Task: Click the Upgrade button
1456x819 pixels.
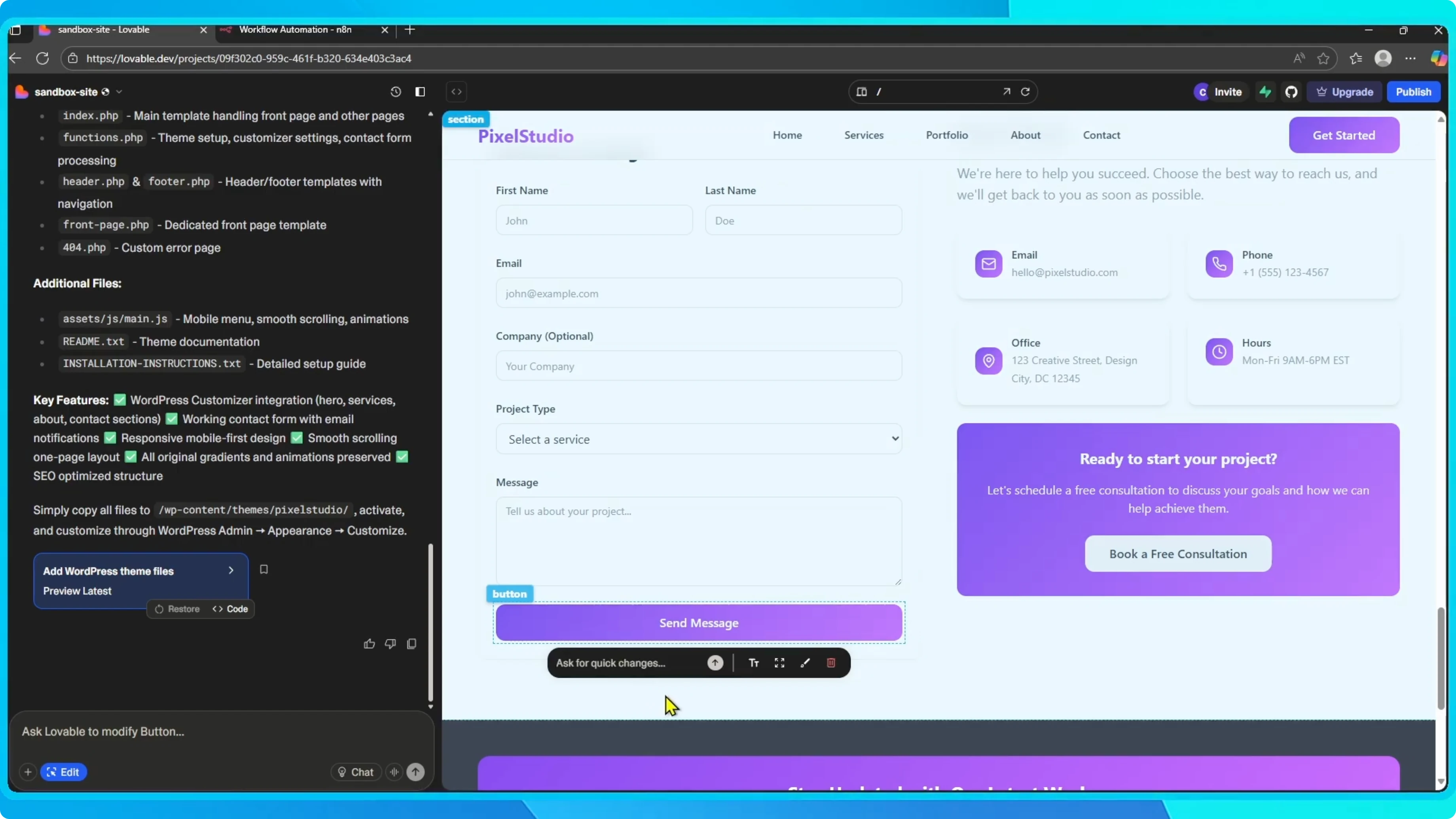Action: [1345, 91]
